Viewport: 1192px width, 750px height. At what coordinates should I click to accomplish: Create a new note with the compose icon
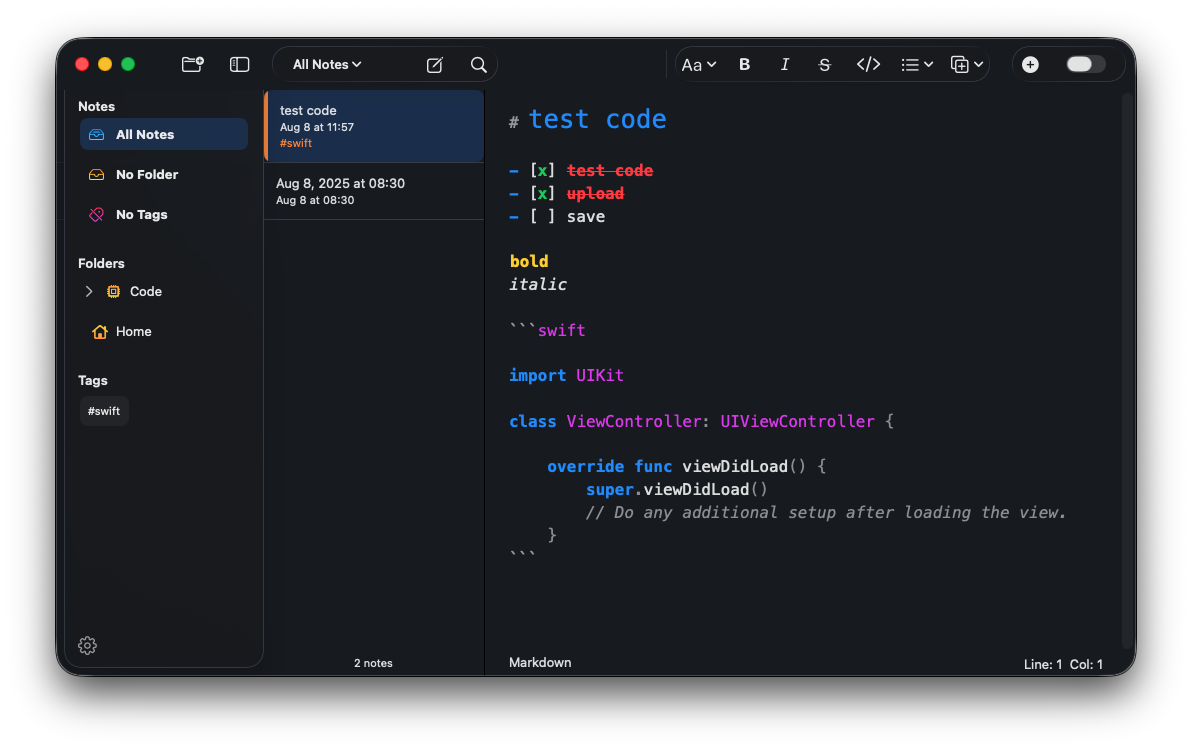[434, 64]
